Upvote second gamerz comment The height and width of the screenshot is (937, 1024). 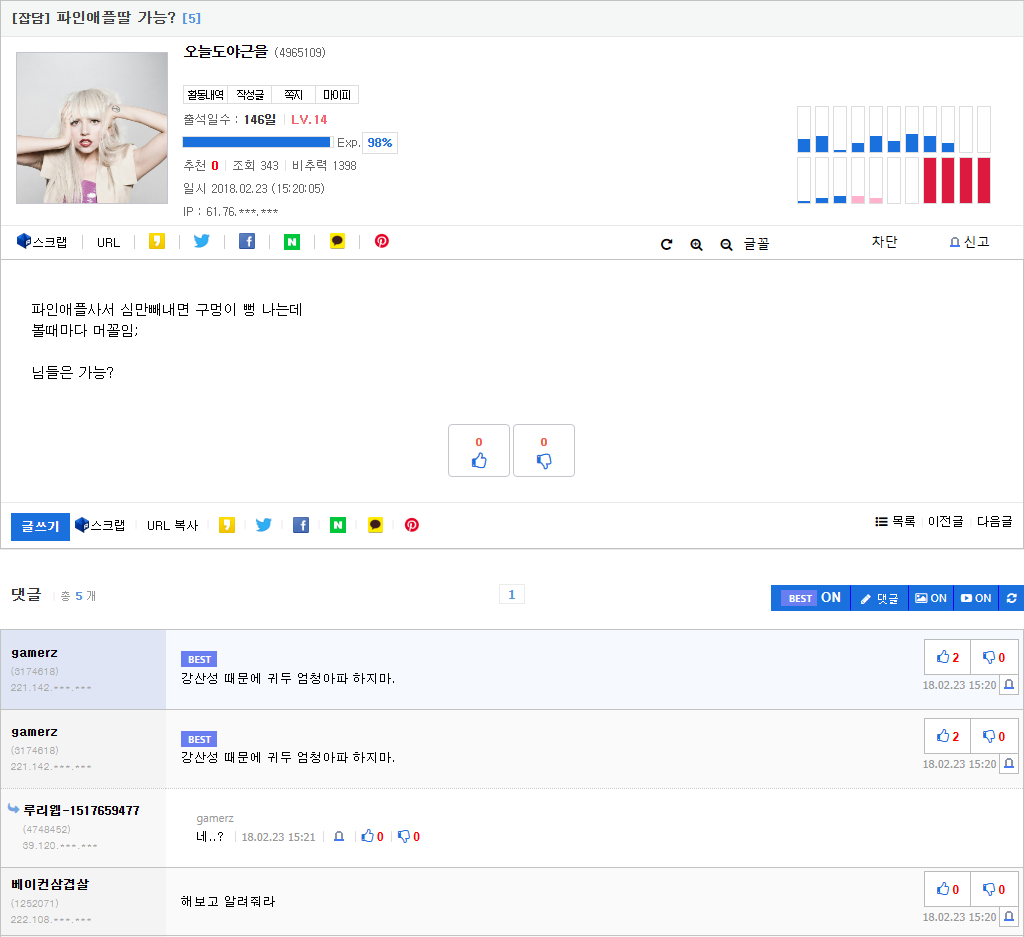point(948,736)
